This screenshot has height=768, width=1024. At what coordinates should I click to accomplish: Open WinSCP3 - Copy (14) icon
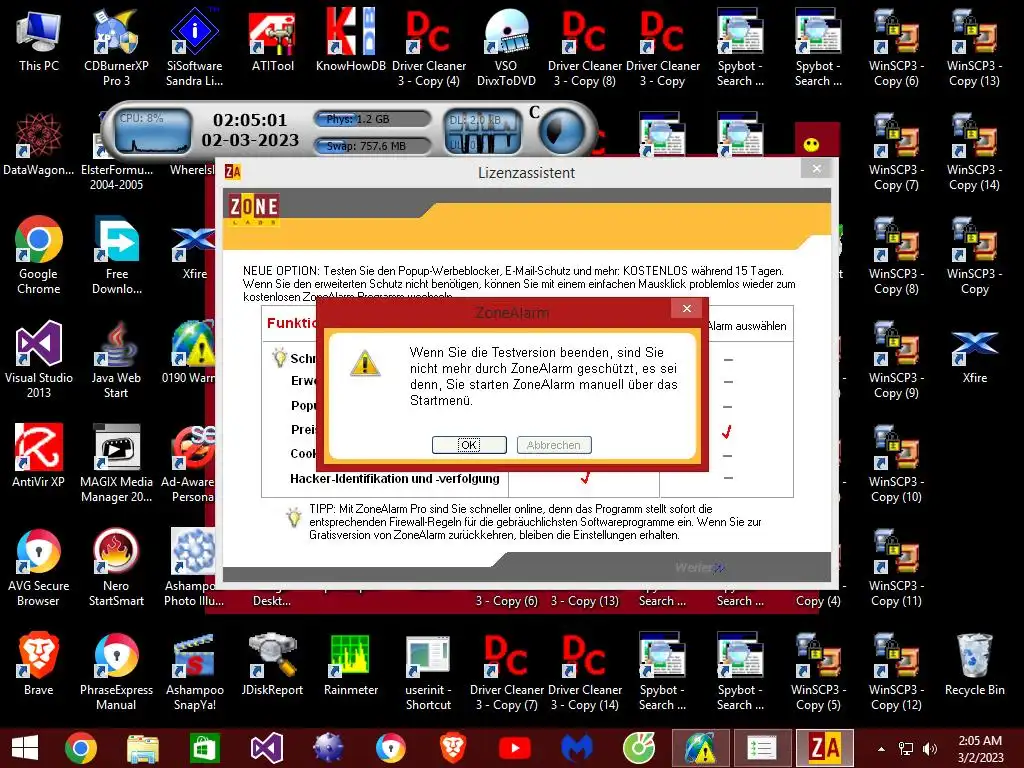point(974,152)
